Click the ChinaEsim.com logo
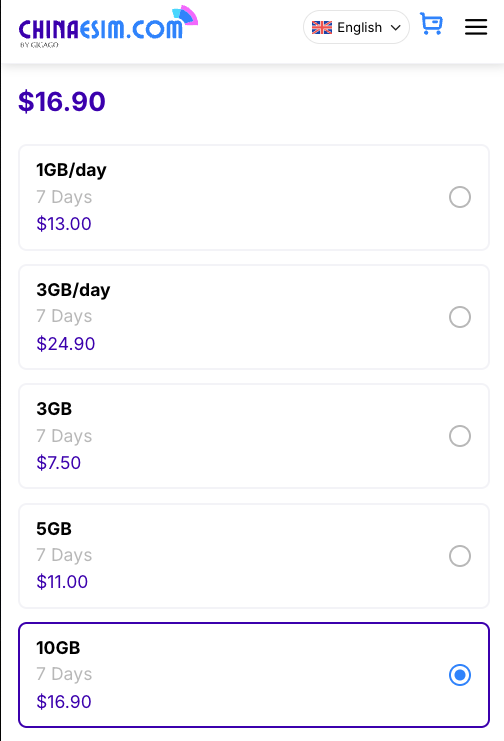The image size is (504, 741). (108, 26)
